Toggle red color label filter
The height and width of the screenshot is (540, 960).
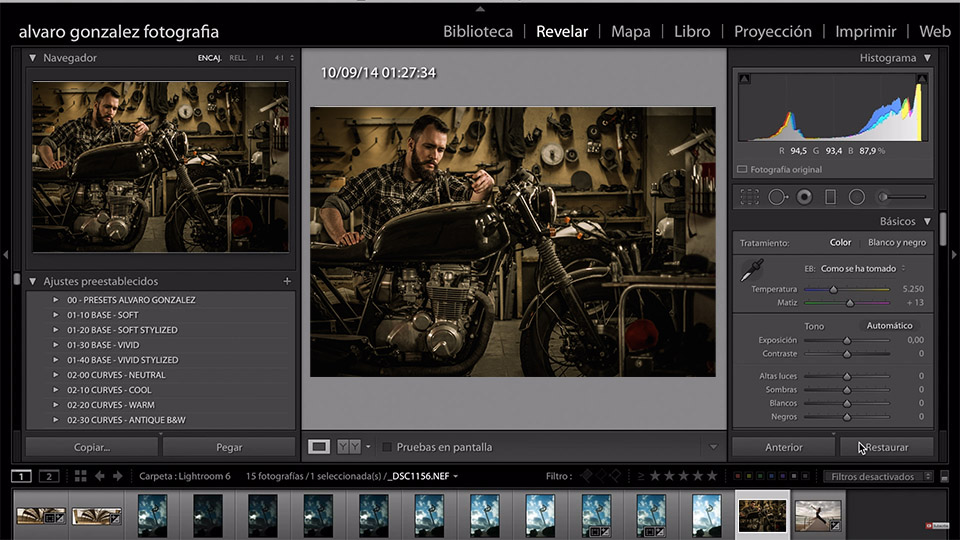[x=737, y=476]
